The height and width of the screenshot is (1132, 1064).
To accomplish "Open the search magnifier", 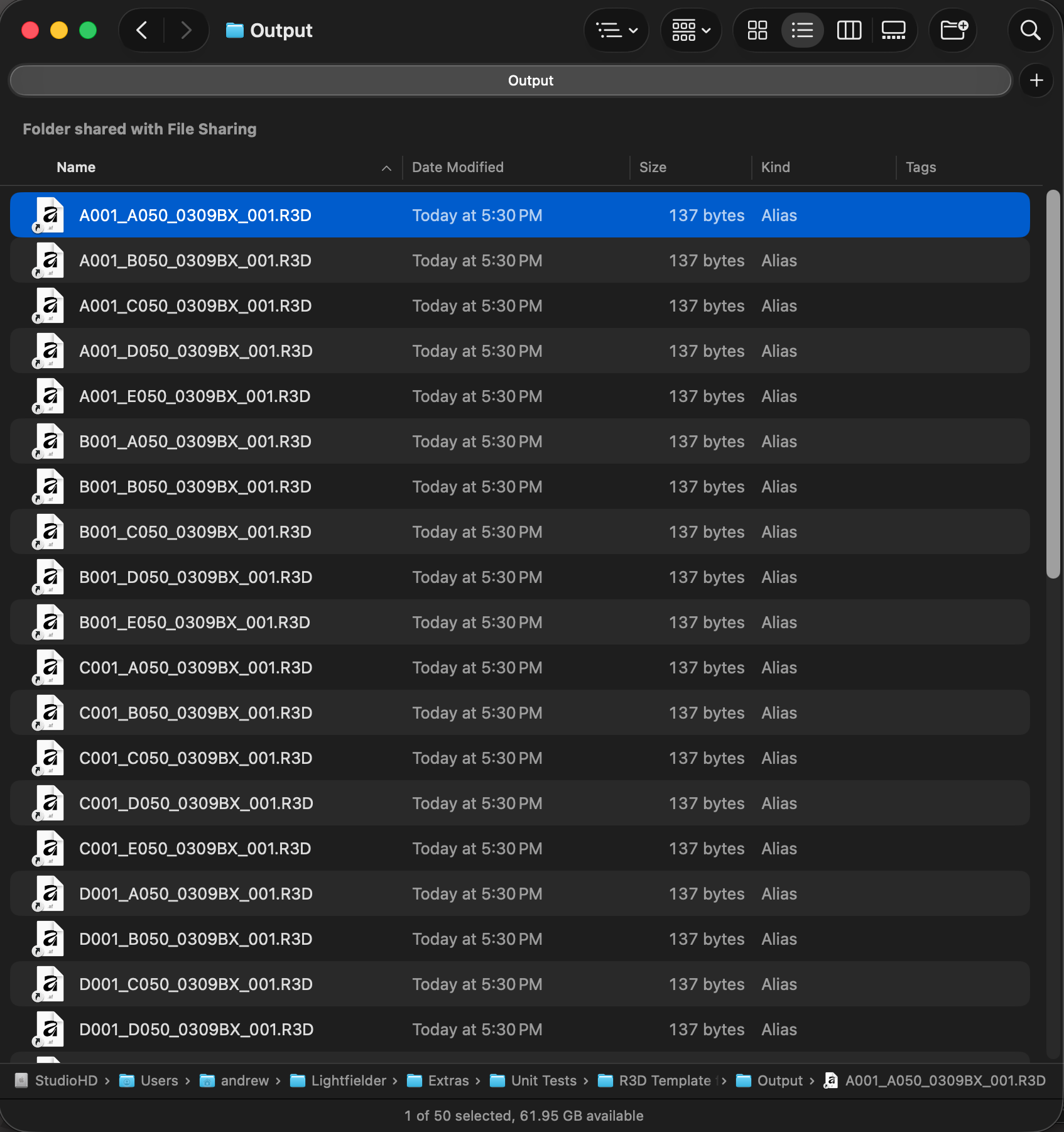I will (x=1030, y=30).
